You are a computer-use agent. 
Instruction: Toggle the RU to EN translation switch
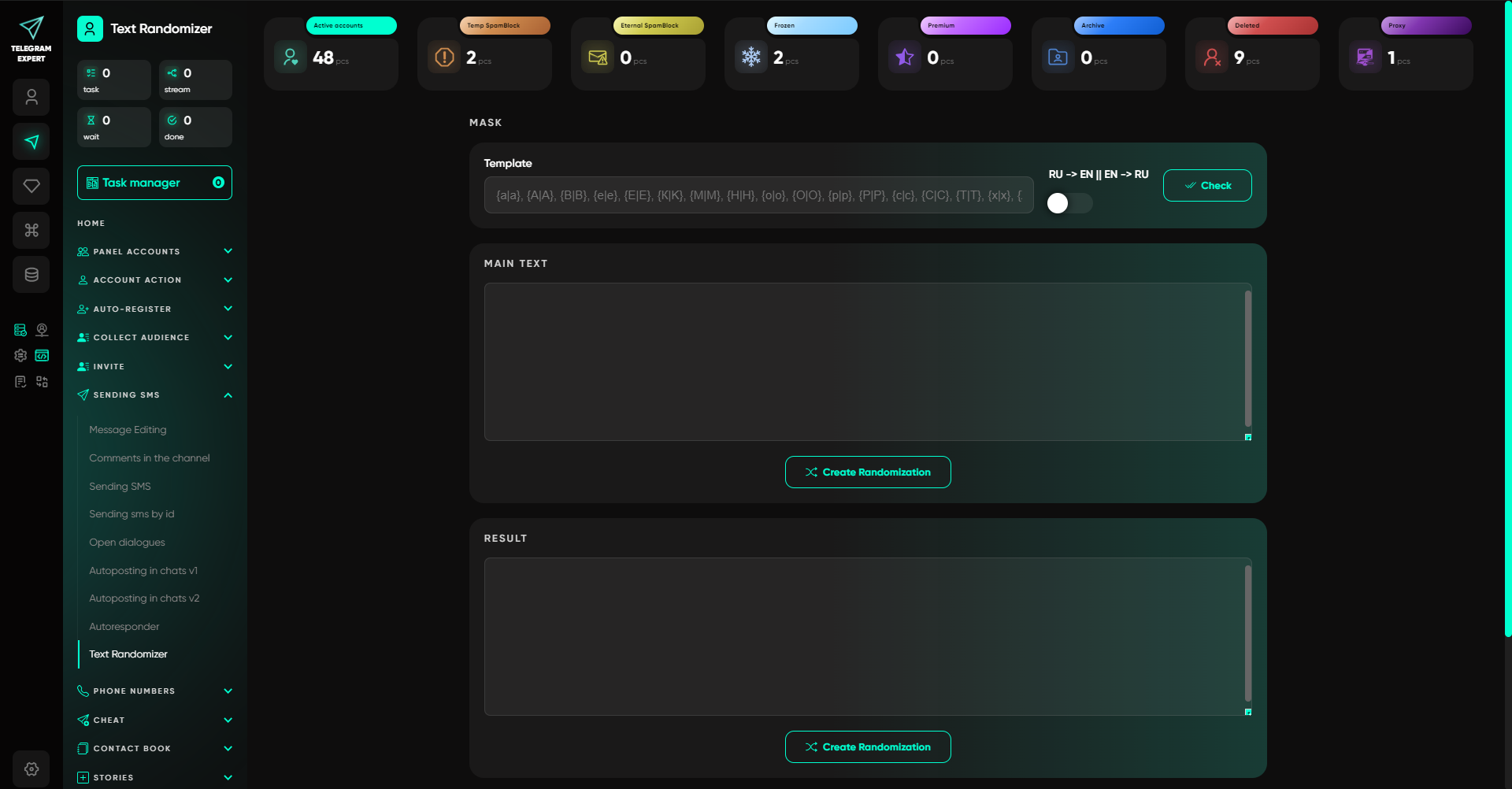pos(1069,203)
